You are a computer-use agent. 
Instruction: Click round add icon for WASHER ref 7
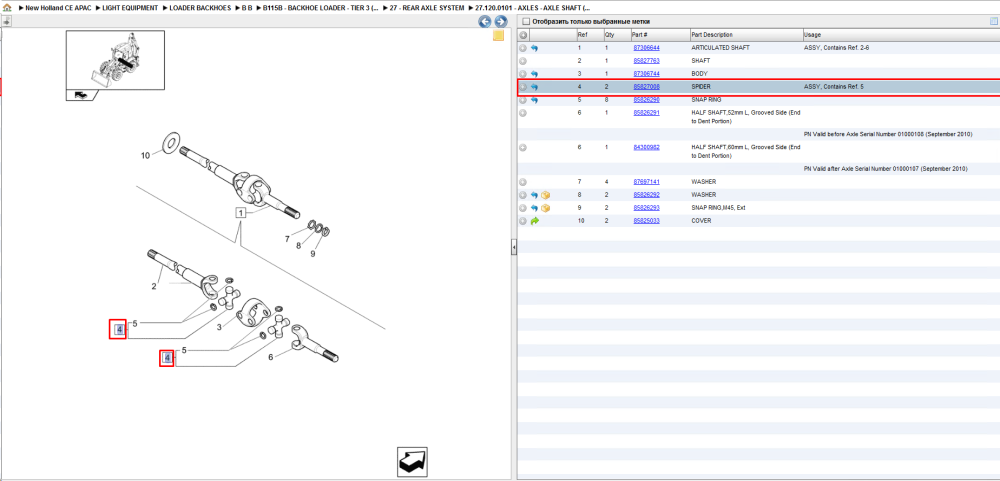coord(523,182)
